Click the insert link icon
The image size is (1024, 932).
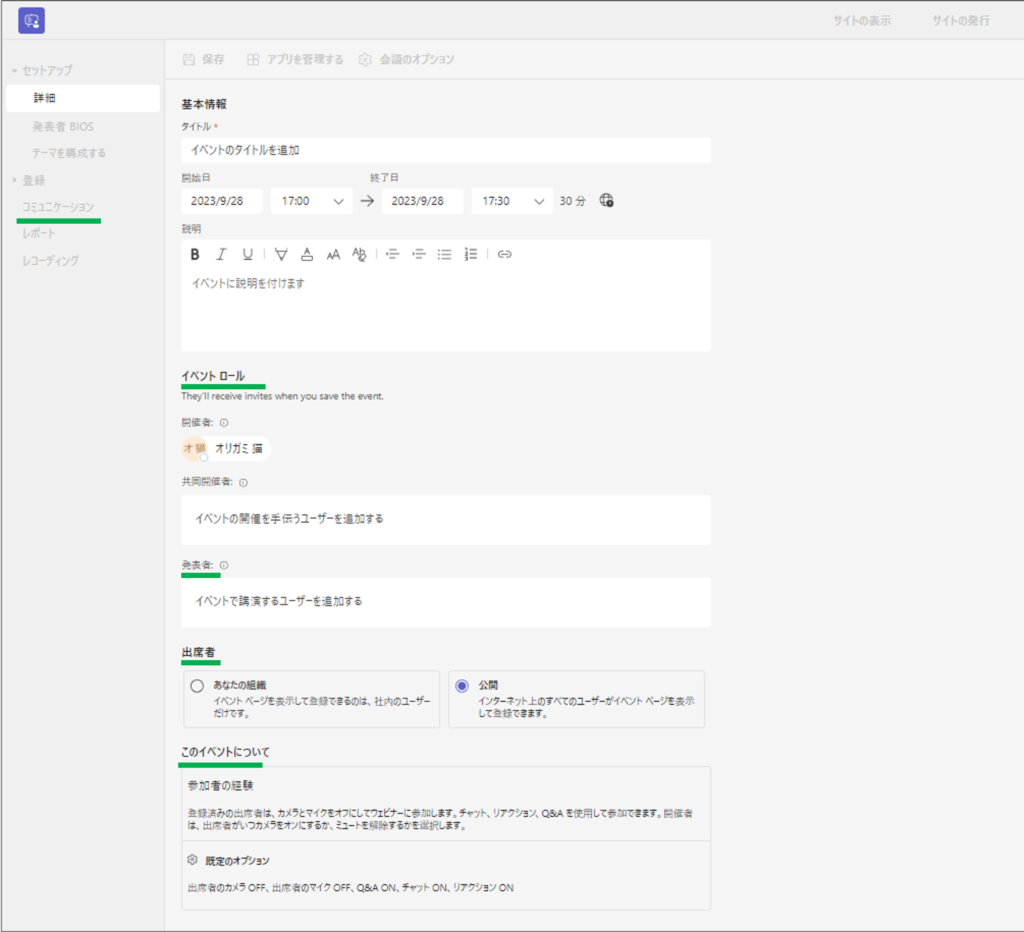click(x=505, y=254)
